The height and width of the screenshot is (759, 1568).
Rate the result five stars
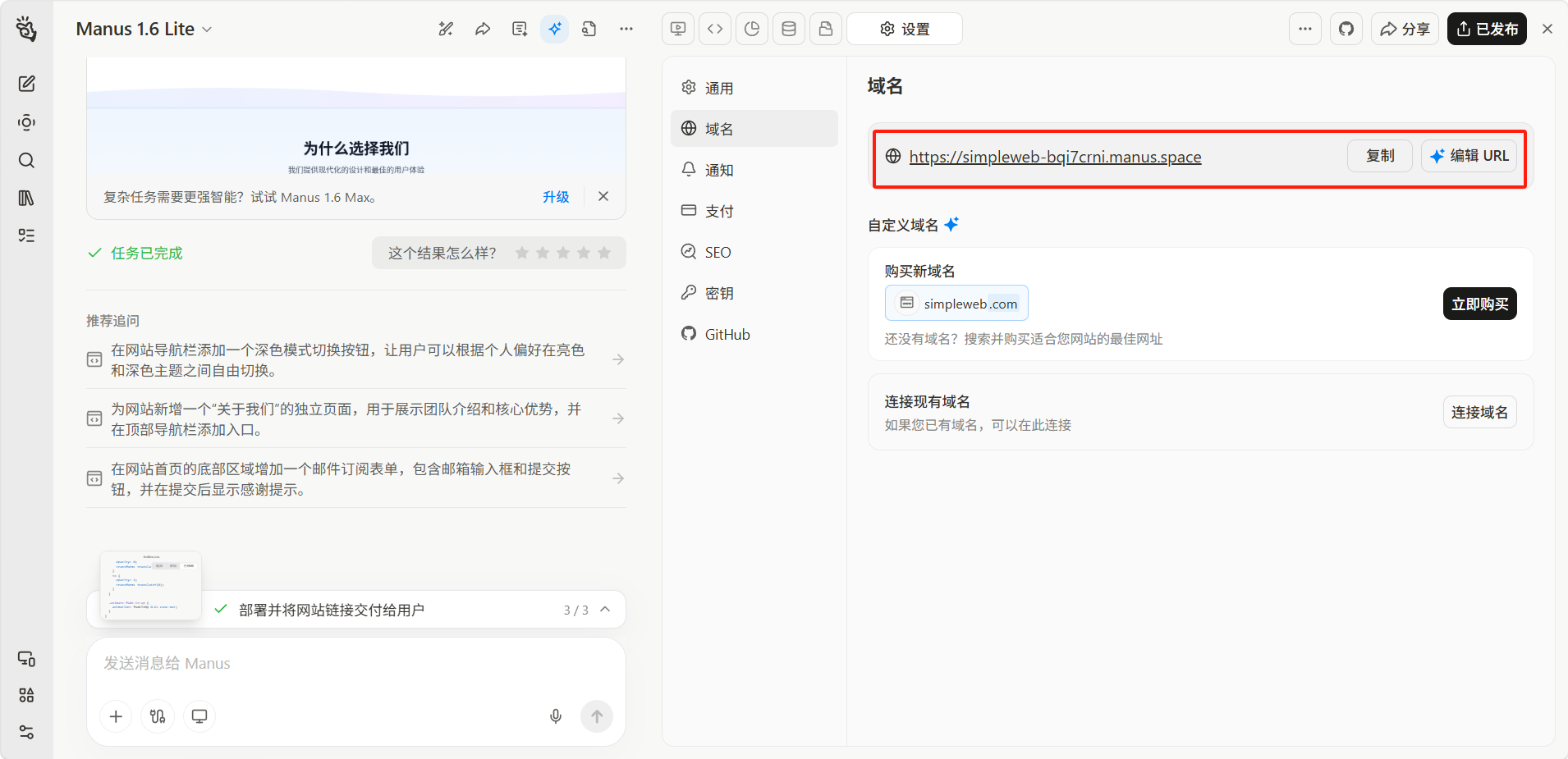click(604, 253)
